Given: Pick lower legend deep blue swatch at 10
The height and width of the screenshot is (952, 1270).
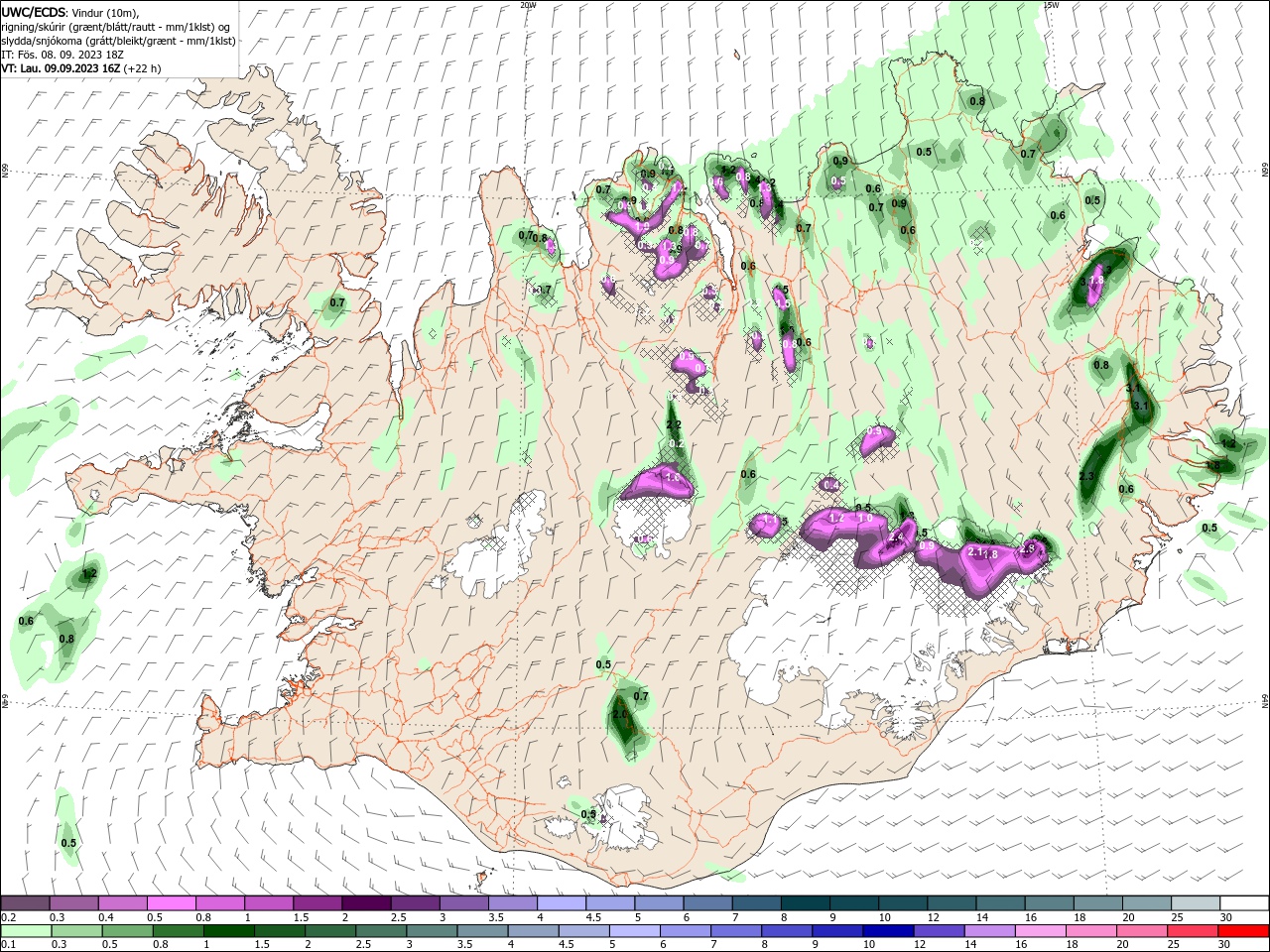Looking at the screenshot, I should [x=887, y=931].
